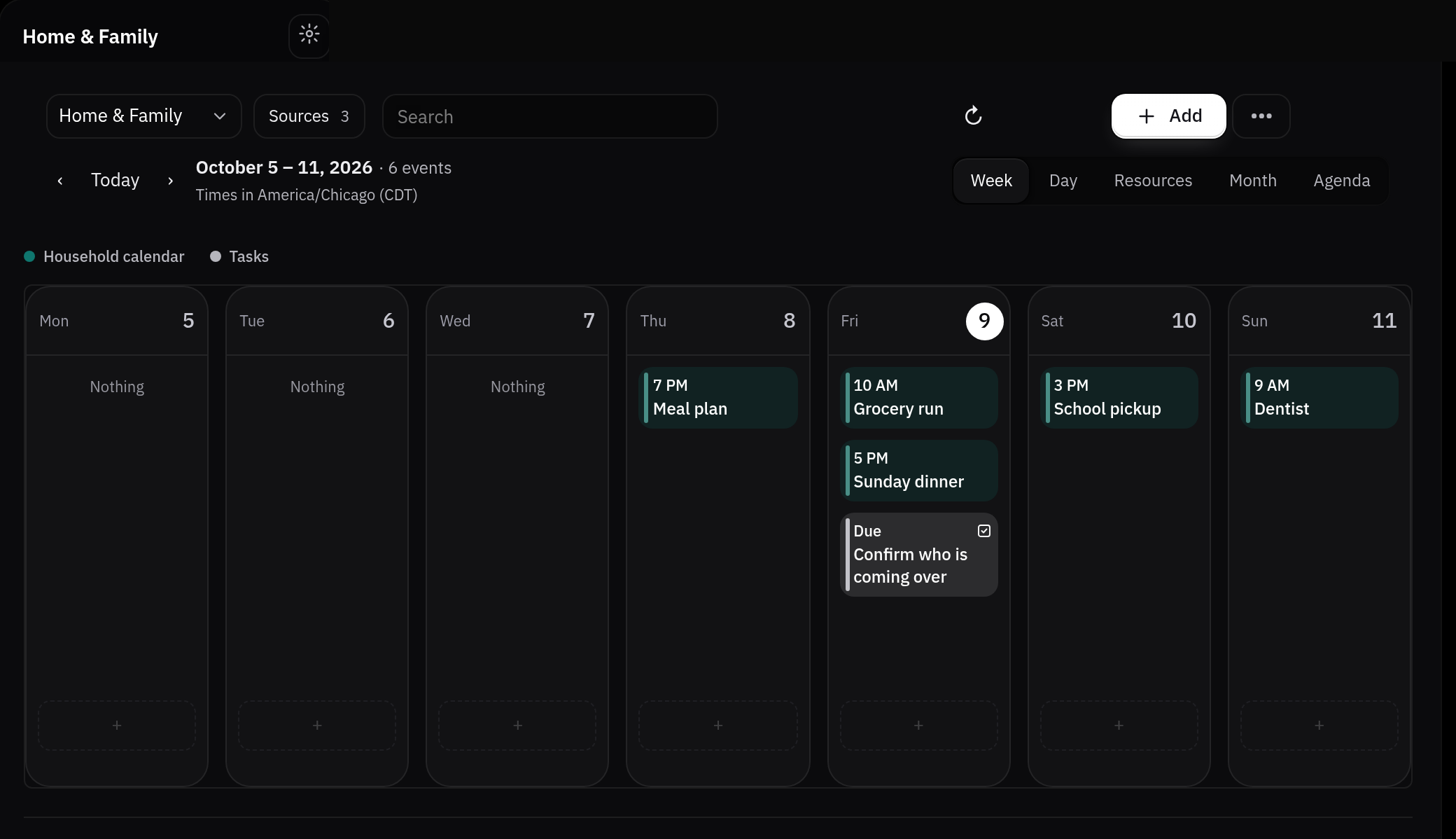1456x839 pixels.
Task: Select the Sat 10 day header
Action: (1119, 321)
